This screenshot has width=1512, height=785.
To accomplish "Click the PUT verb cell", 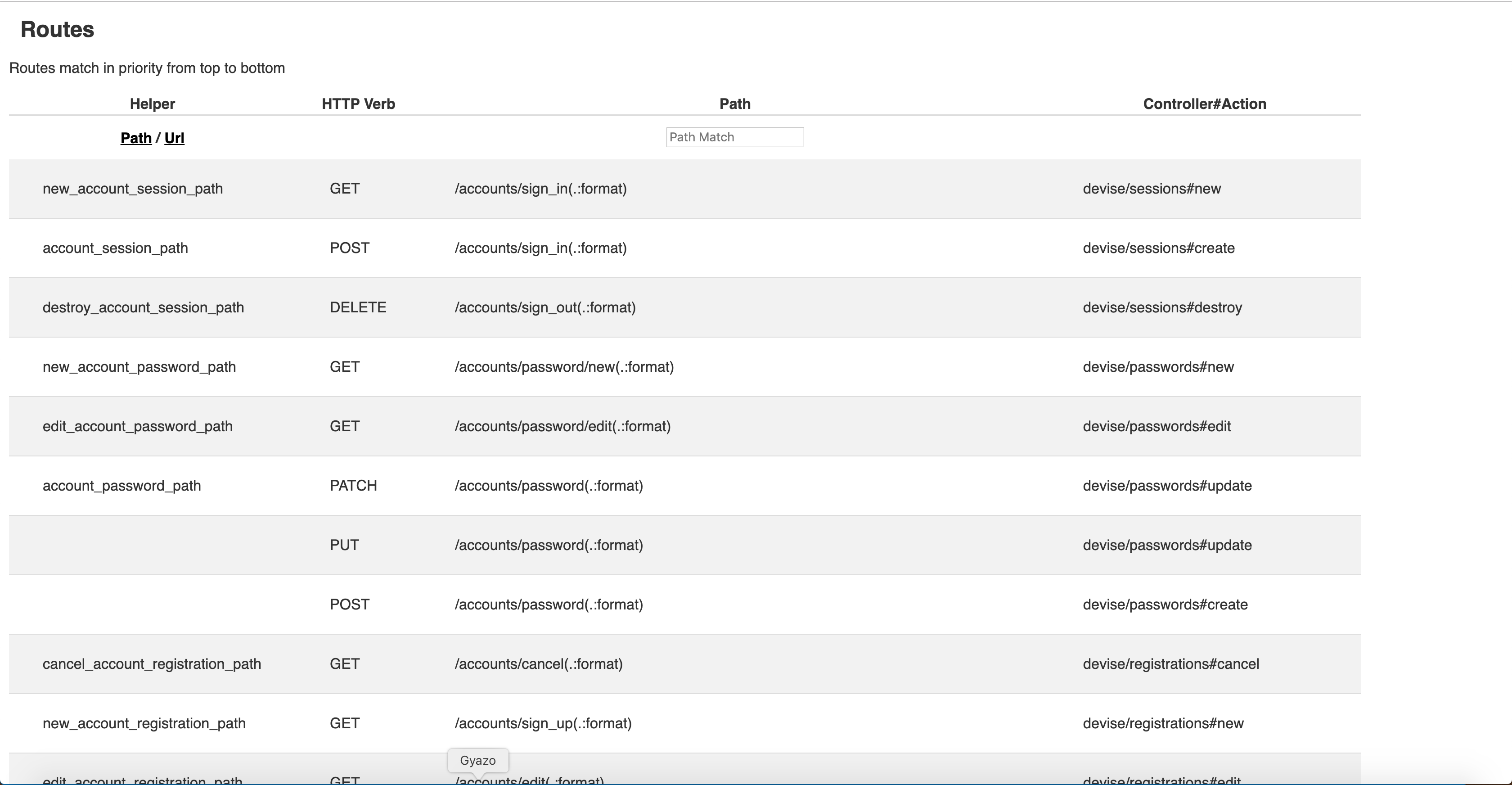I will pyautogui.click(x=344, y=545).
